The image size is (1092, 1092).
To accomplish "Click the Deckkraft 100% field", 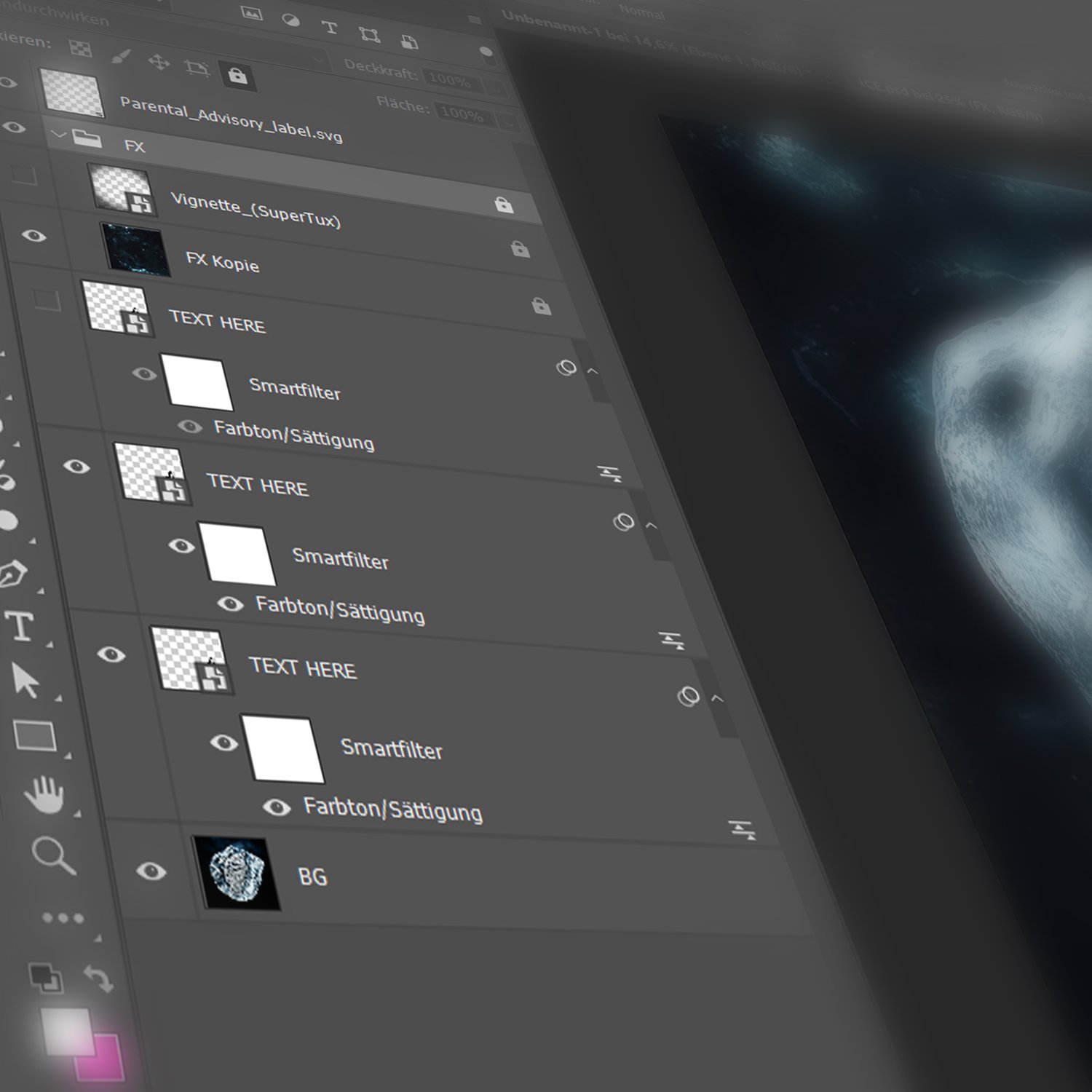I will pos(451,80).
